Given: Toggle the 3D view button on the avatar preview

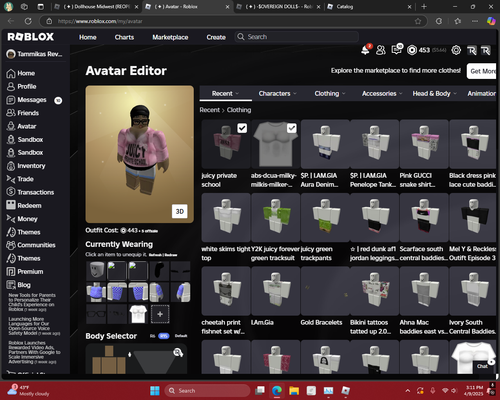Looking at the screenshot, I should point(180,211).
